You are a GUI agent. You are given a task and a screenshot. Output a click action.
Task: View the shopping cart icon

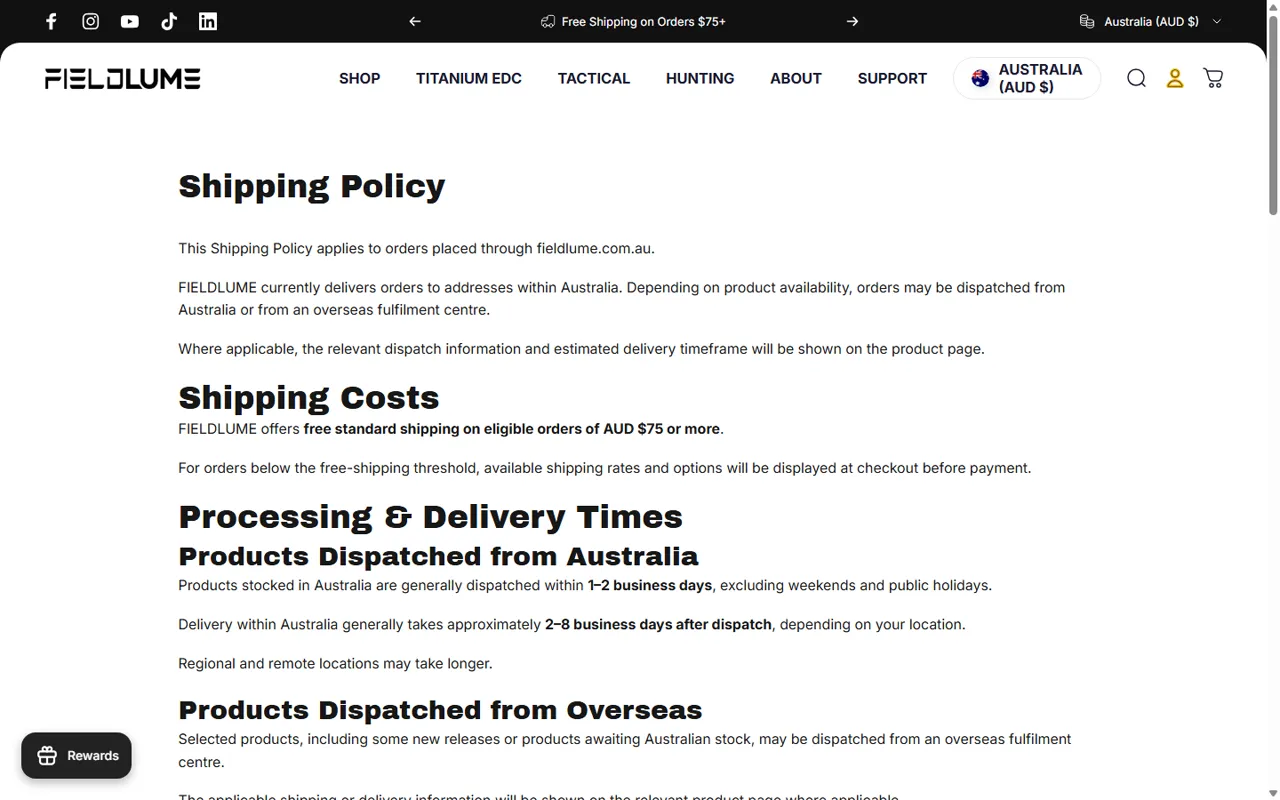point(1213,78)
